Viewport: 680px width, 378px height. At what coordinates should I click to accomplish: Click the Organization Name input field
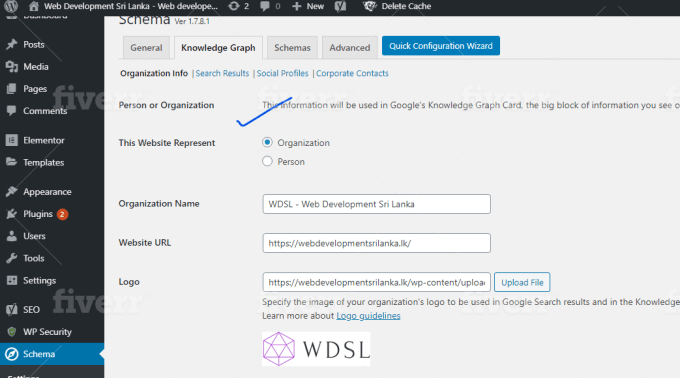pyautogui.click(x=376, y=204)
